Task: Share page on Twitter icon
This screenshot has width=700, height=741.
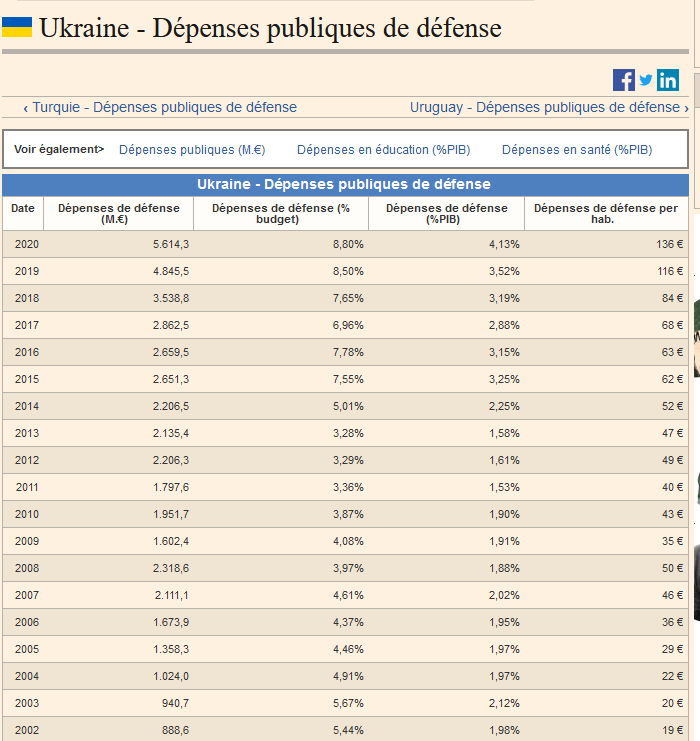Action: [x=646, y=80]
